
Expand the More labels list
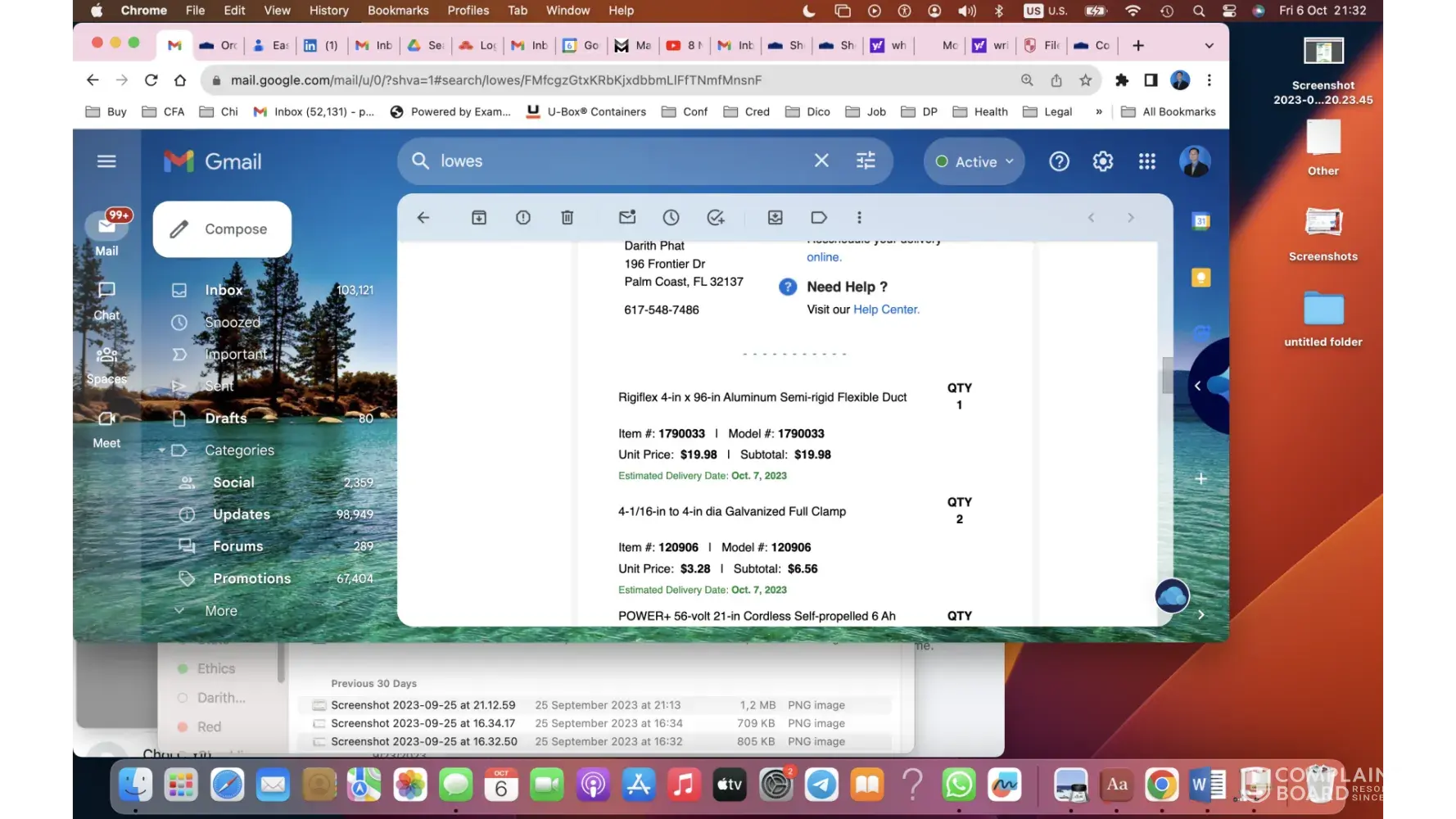[220, 611]
